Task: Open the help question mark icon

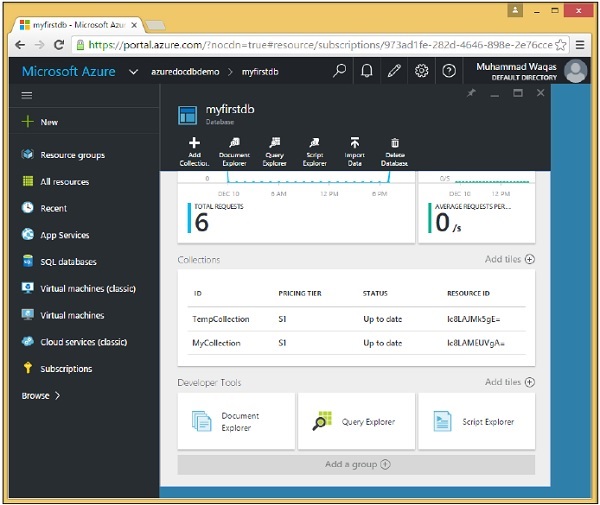Action: pyautogui.click(x=449, y=71)
